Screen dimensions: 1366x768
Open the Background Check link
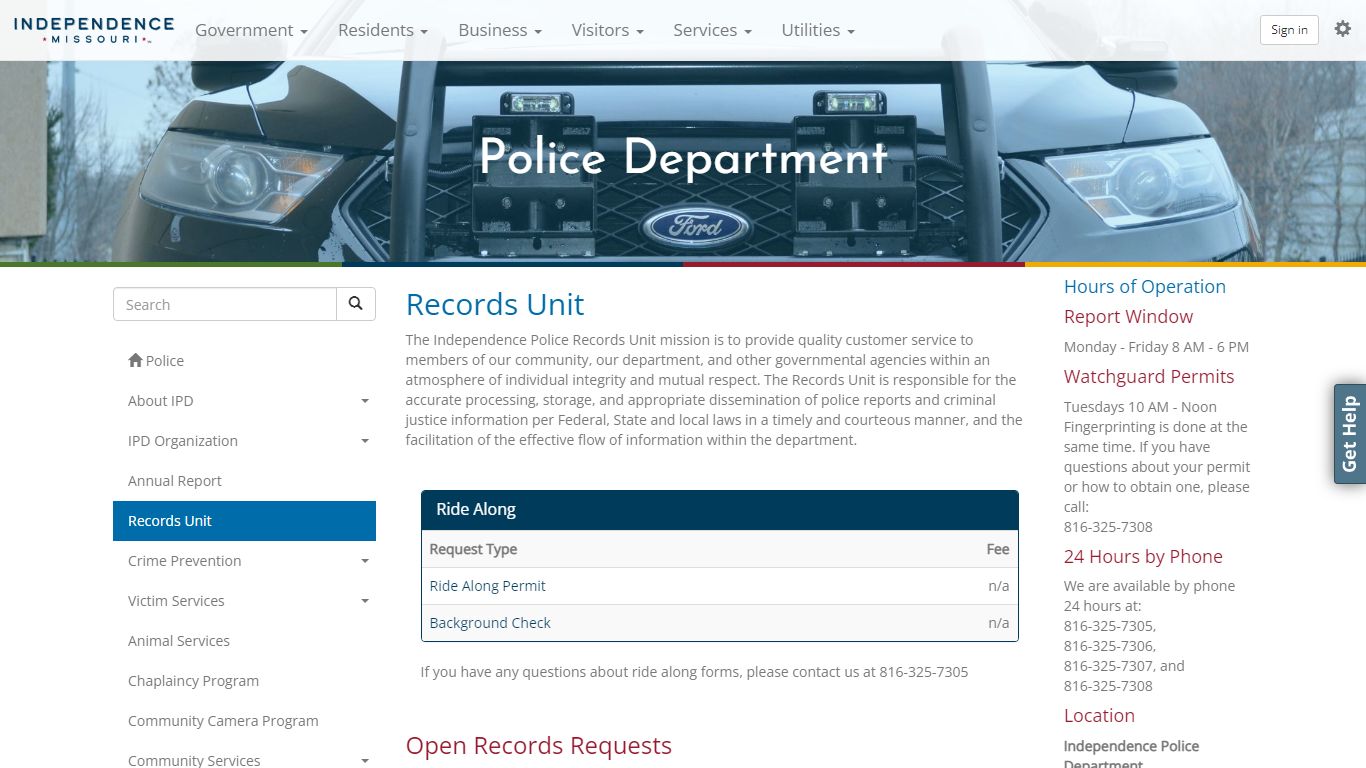490,623
